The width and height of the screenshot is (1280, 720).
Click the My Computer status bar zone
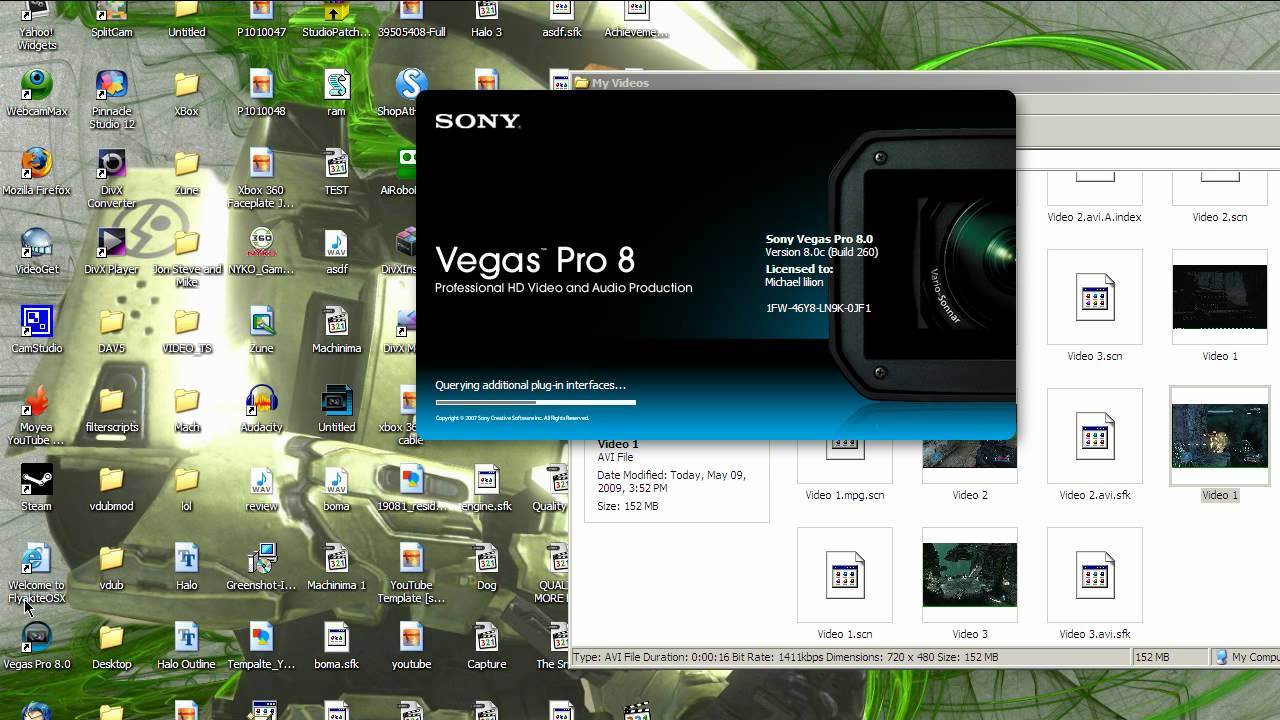(x=1245, y=657)
